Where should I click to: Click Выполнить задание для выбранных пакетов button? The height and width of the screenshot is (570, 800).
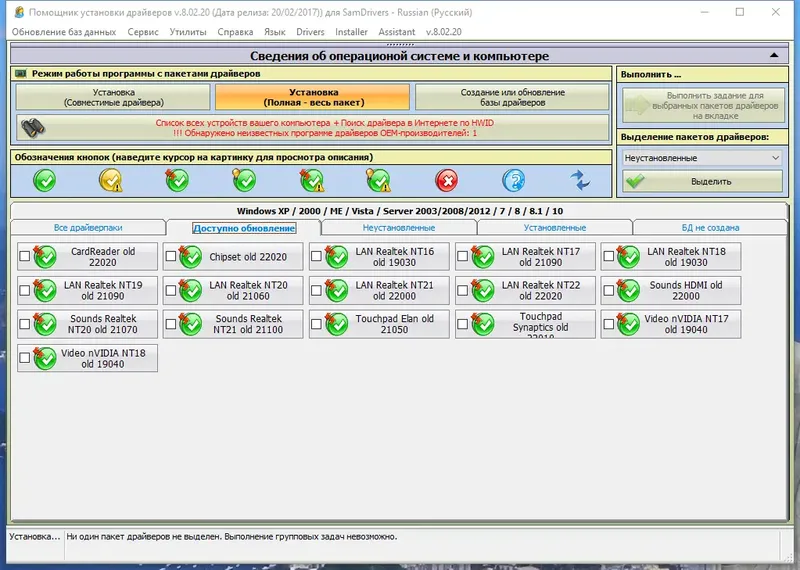pos(704,105)
